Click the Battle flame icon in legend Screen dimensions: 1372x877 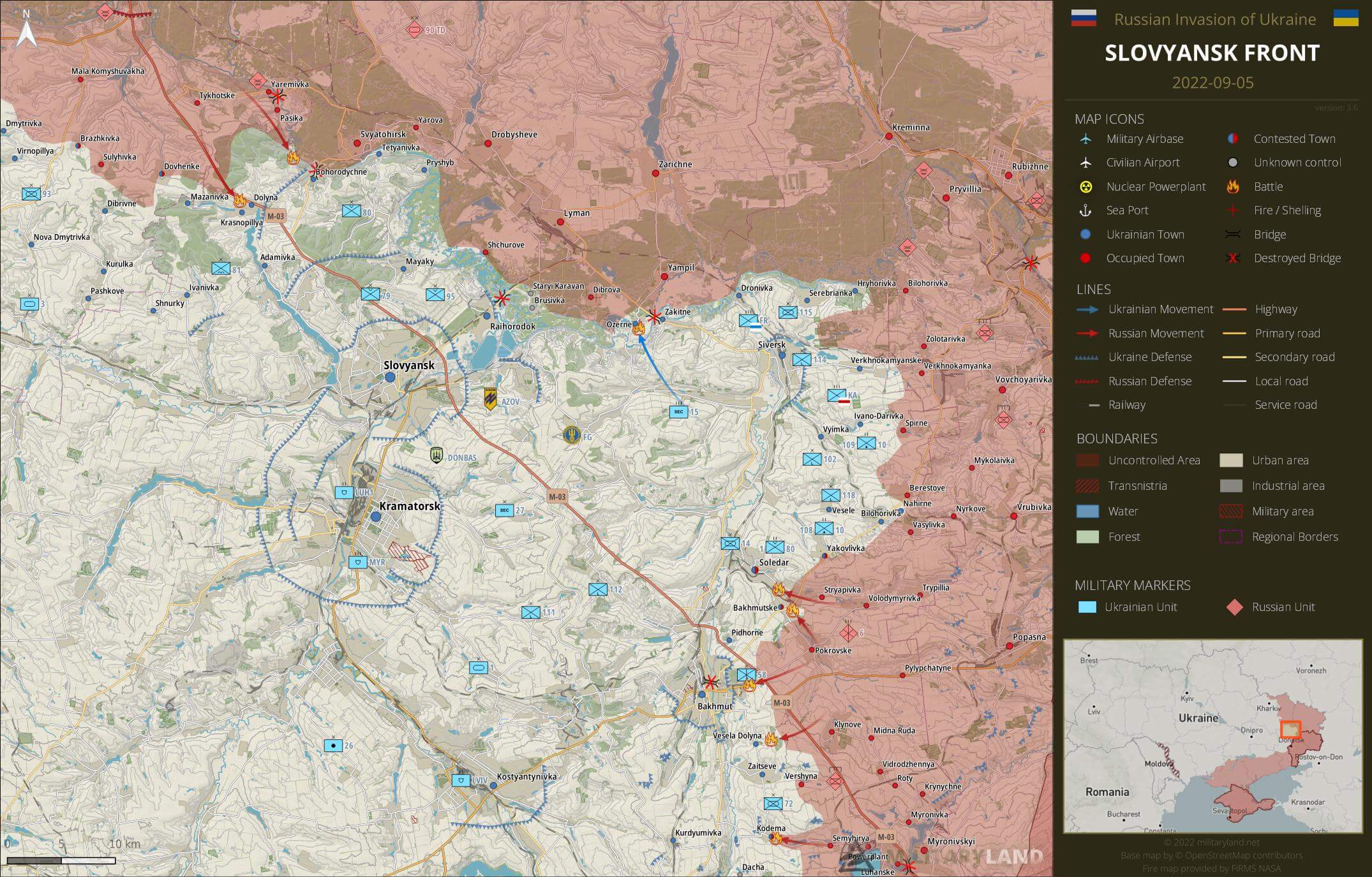click(1233, 187)
